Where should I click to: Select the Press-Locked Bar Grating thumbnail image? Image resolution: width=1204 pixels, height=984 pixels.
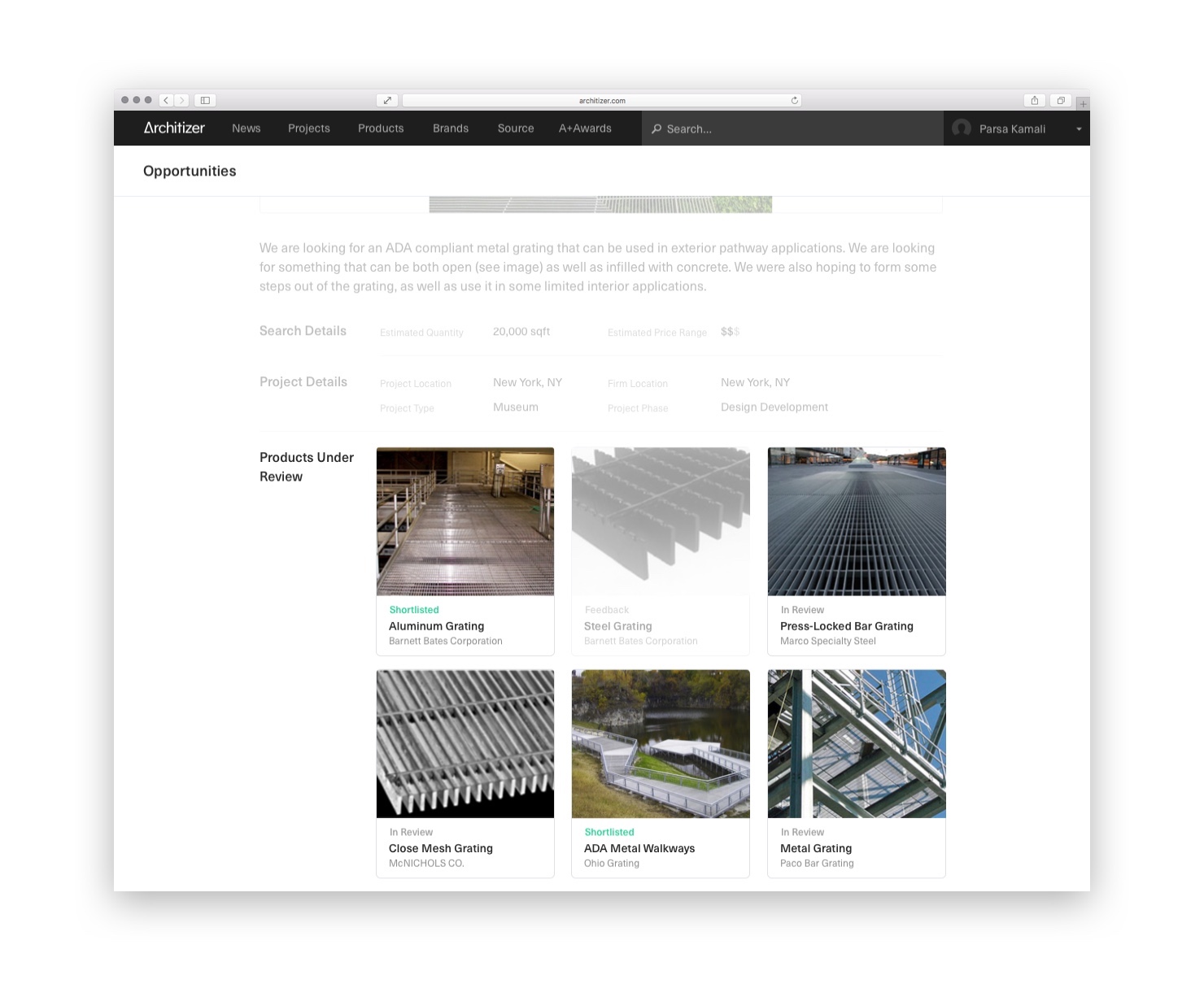click(857, 521)
